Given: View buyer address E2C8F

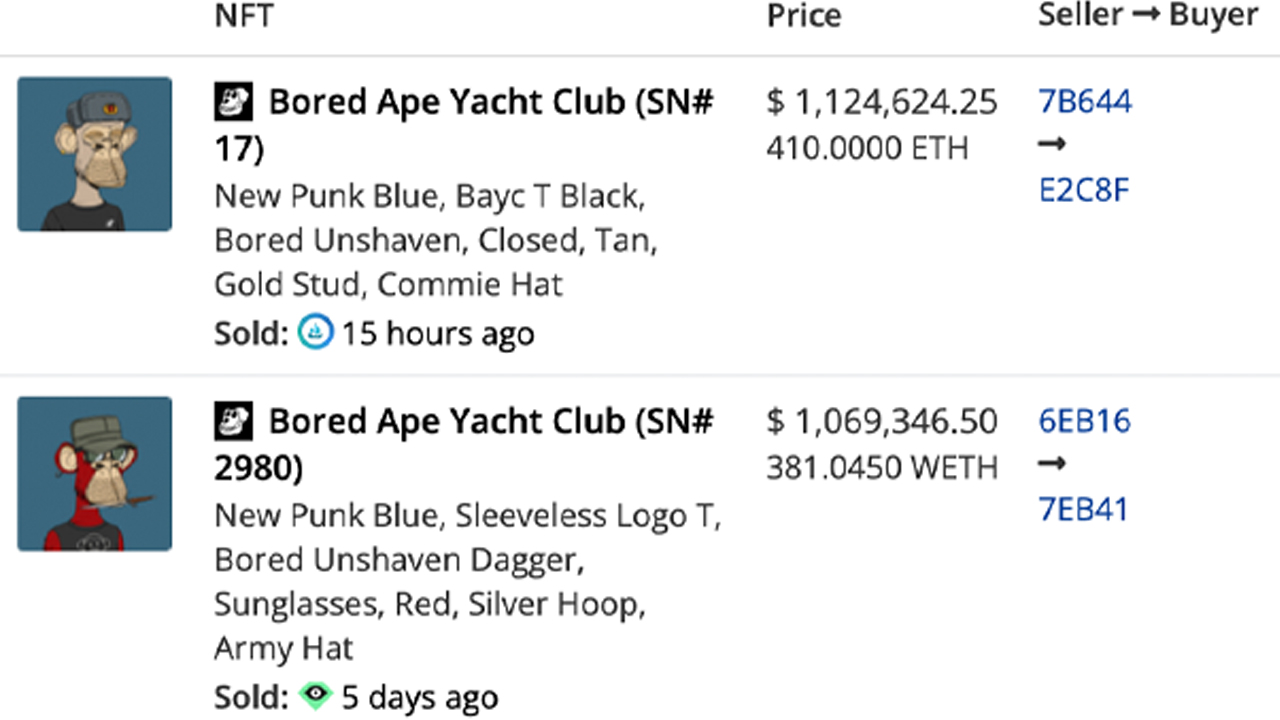Looking at the screenshot, I should (x=1084, y=190).
